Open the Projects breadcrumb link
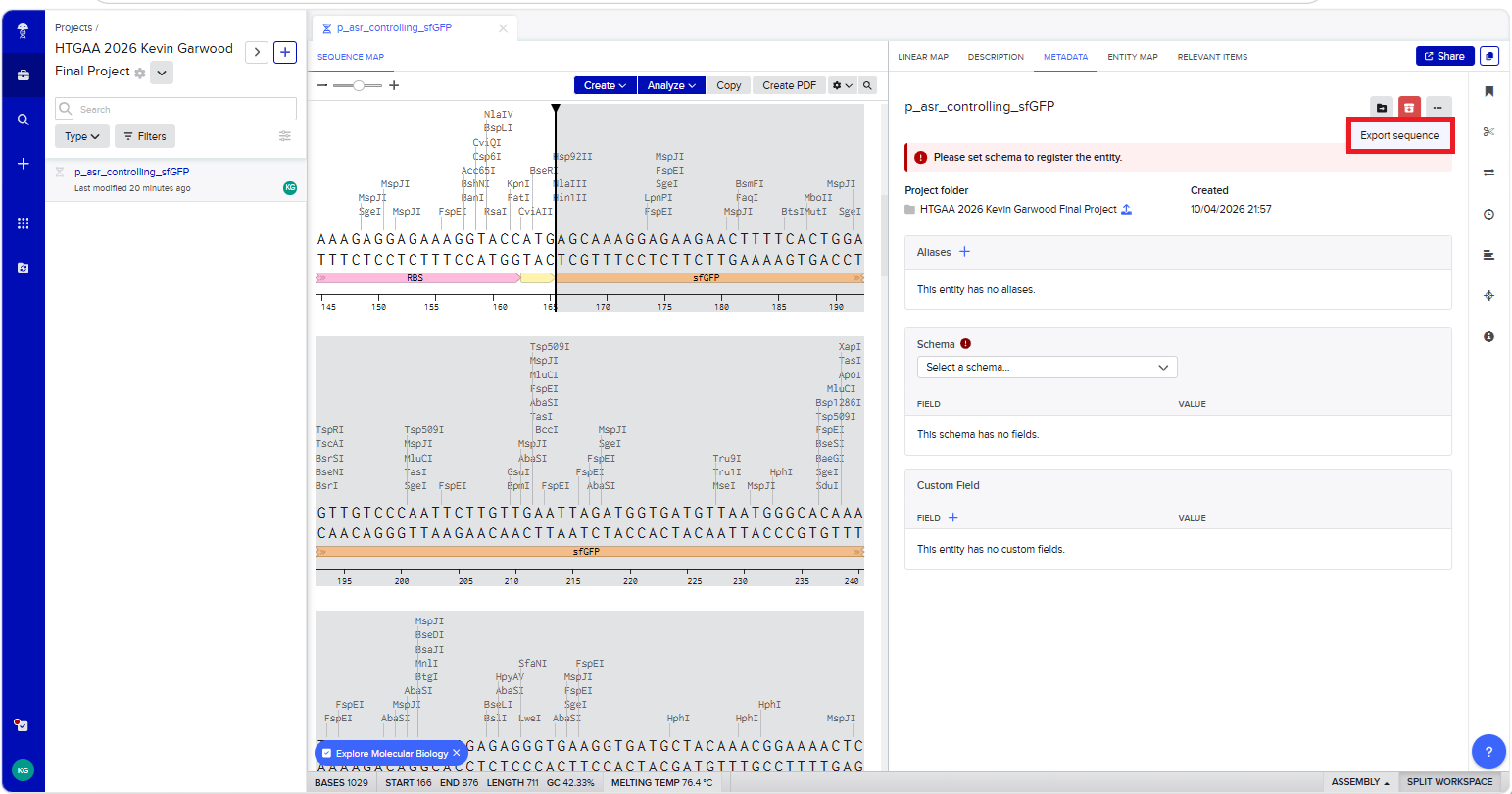Viewport: 1512px width, 794px height. pos(73,27)
